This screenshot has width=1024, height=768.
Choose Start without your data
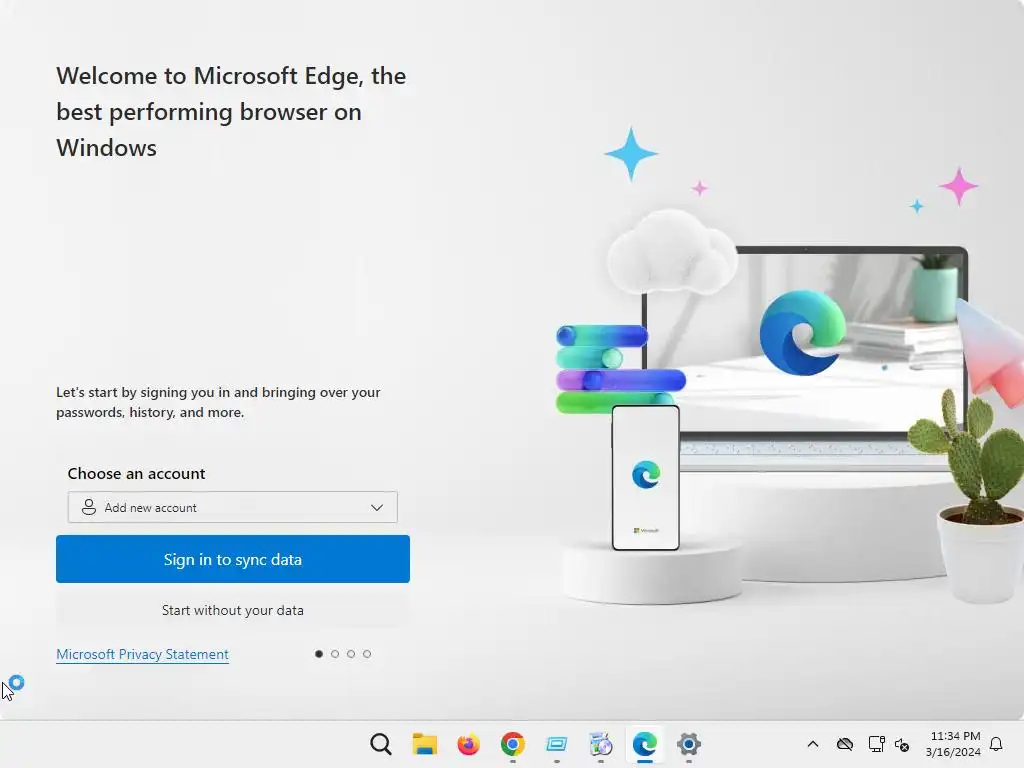point(232,610)
